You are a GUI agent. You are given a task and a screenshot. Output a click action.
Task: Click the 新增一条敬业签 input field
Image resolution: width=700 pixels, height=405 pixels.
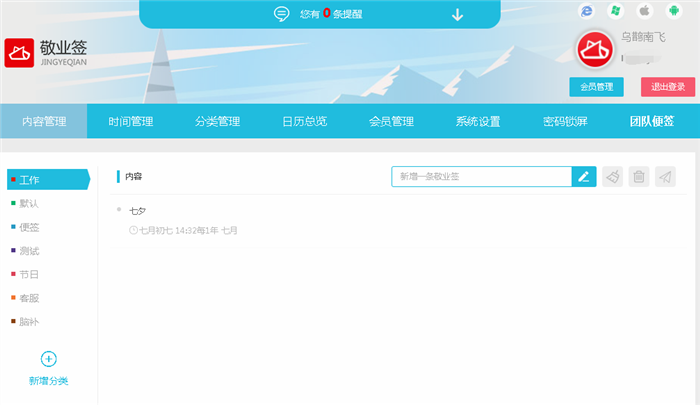(481, 177)
